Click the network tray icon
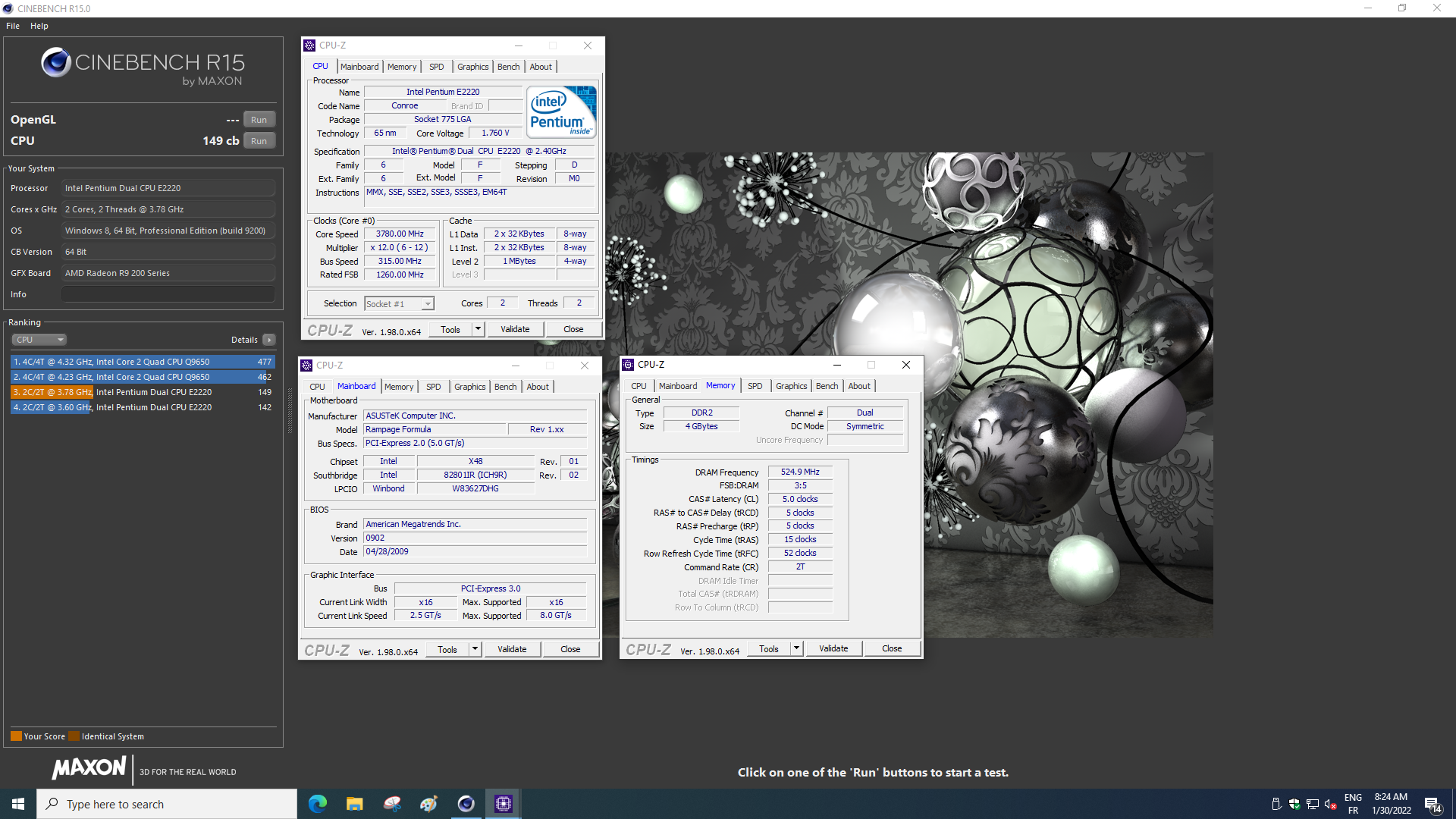The width and height of the screenshot is (1456, 819). (1313, 804)
